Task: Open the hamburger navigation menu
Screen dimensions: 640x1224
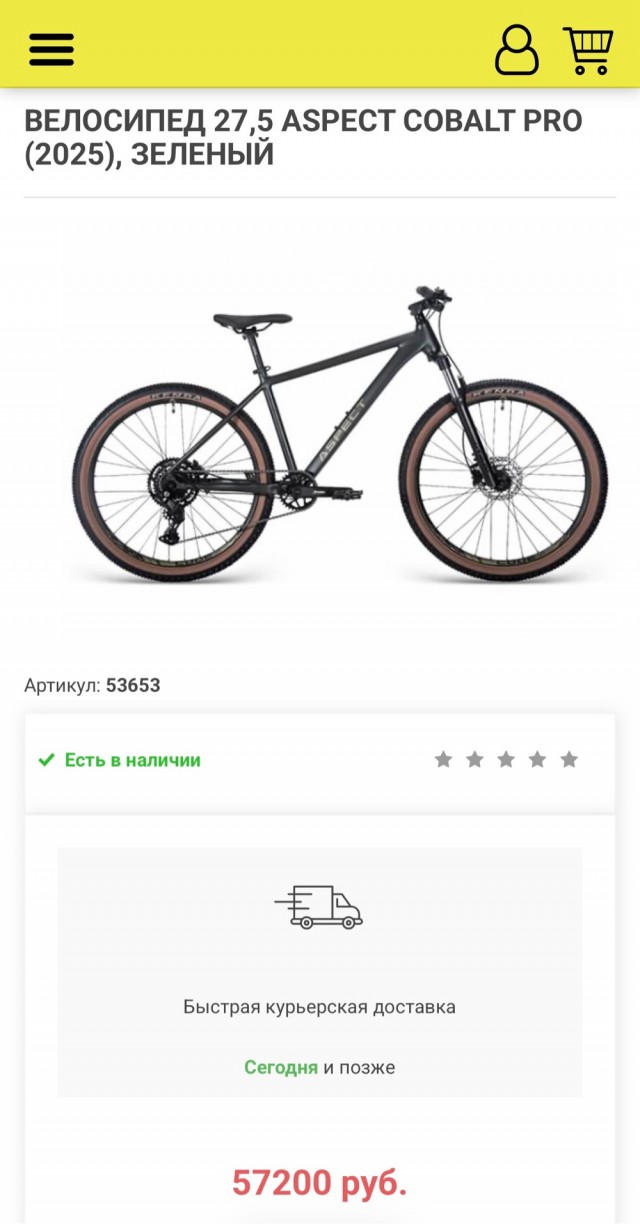Action: pos(51,48)
